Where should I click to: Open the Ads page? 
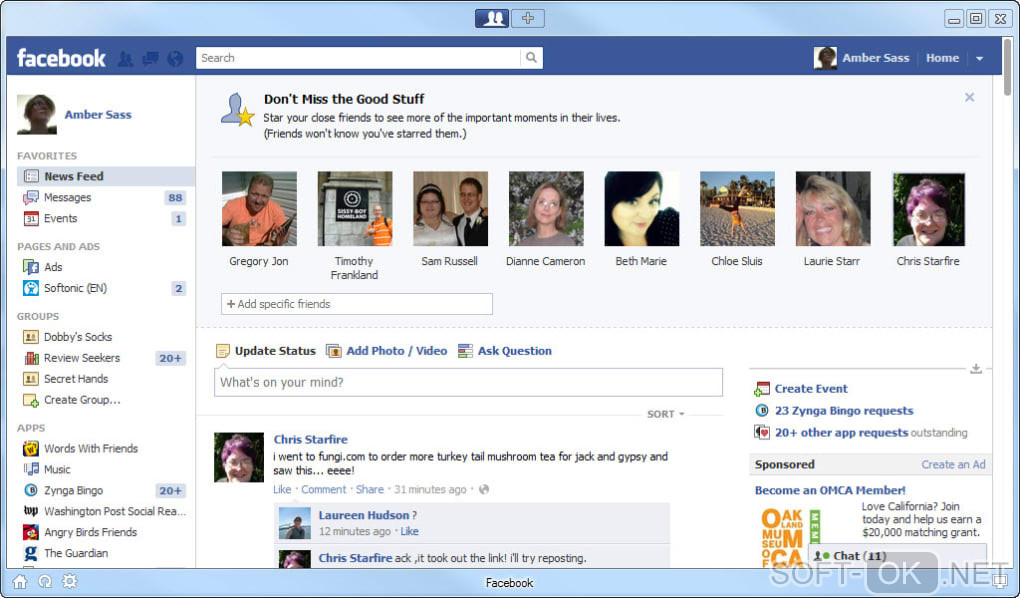(53, 267)
